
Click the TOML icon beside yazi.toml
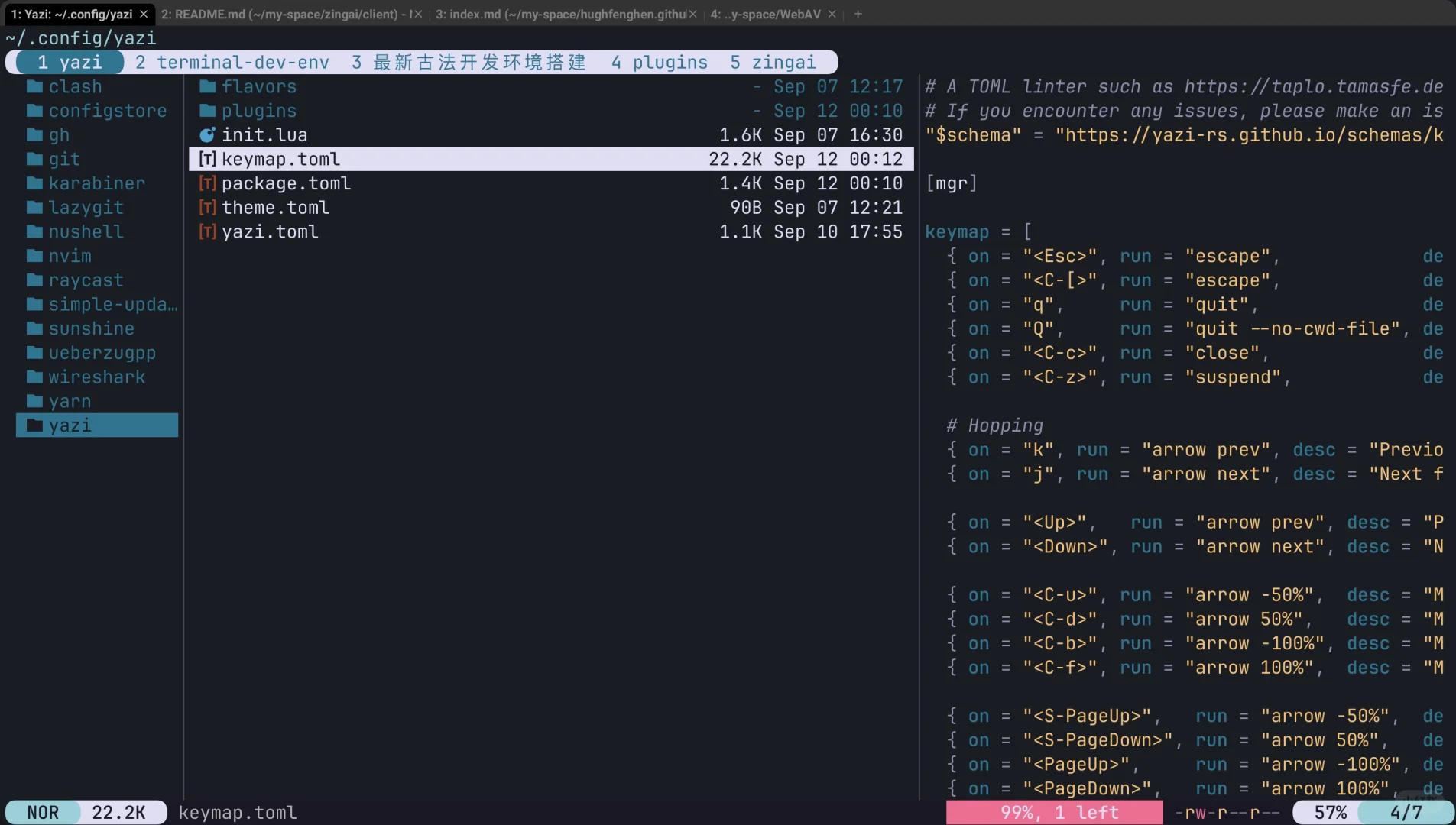tap(207, 231)
